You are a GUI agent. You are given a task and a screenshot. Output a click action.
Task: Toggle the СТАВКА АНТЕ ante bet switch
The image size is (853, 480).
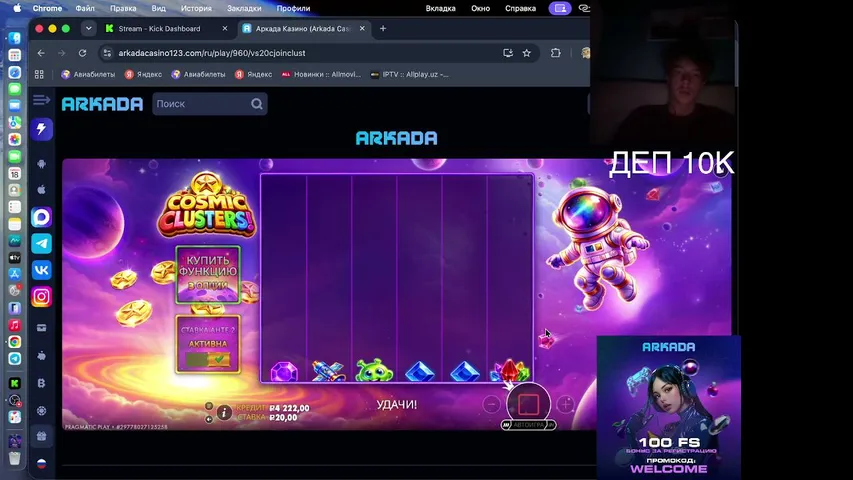pyautogui.click(x=208, y=359)
